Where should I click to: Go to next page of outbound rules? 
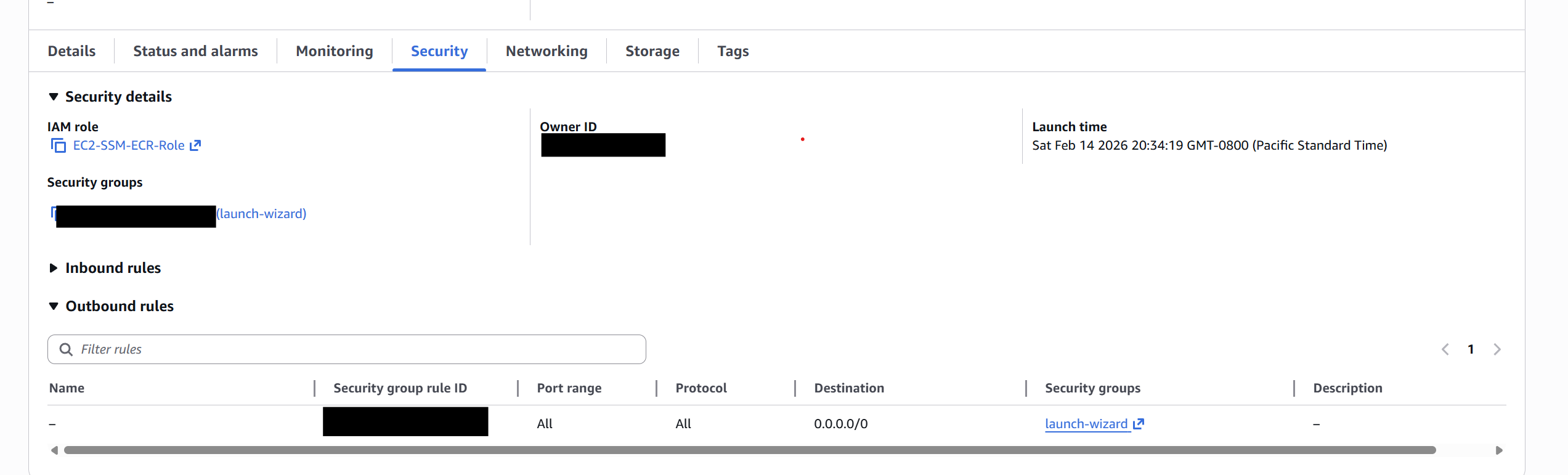pyautogui.click(x=1497, y=349)
